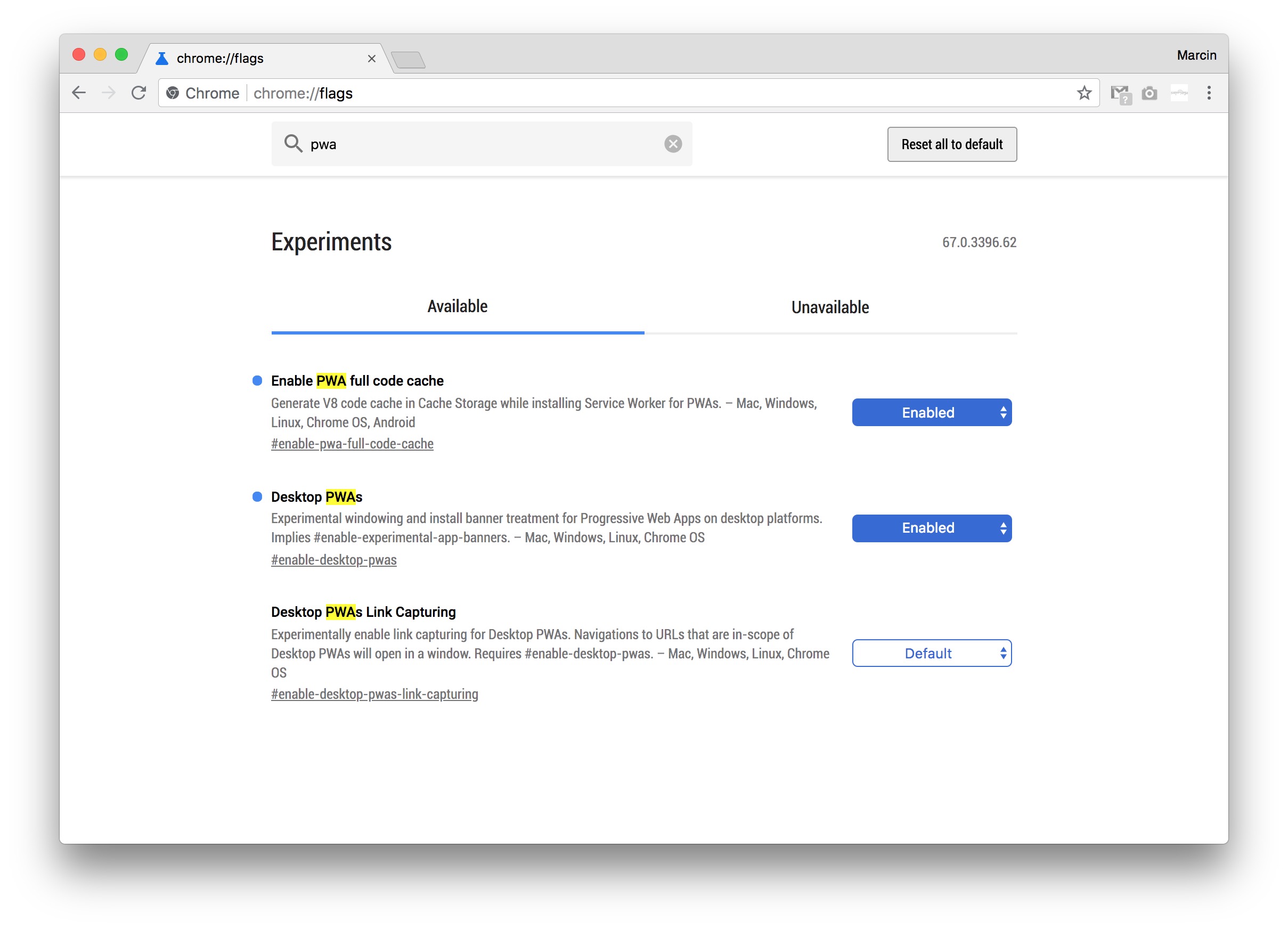Click the blue dot beside Desktop PWAs
The height and width of the screenshot is (929, 1288).
(x=257, y=497)
